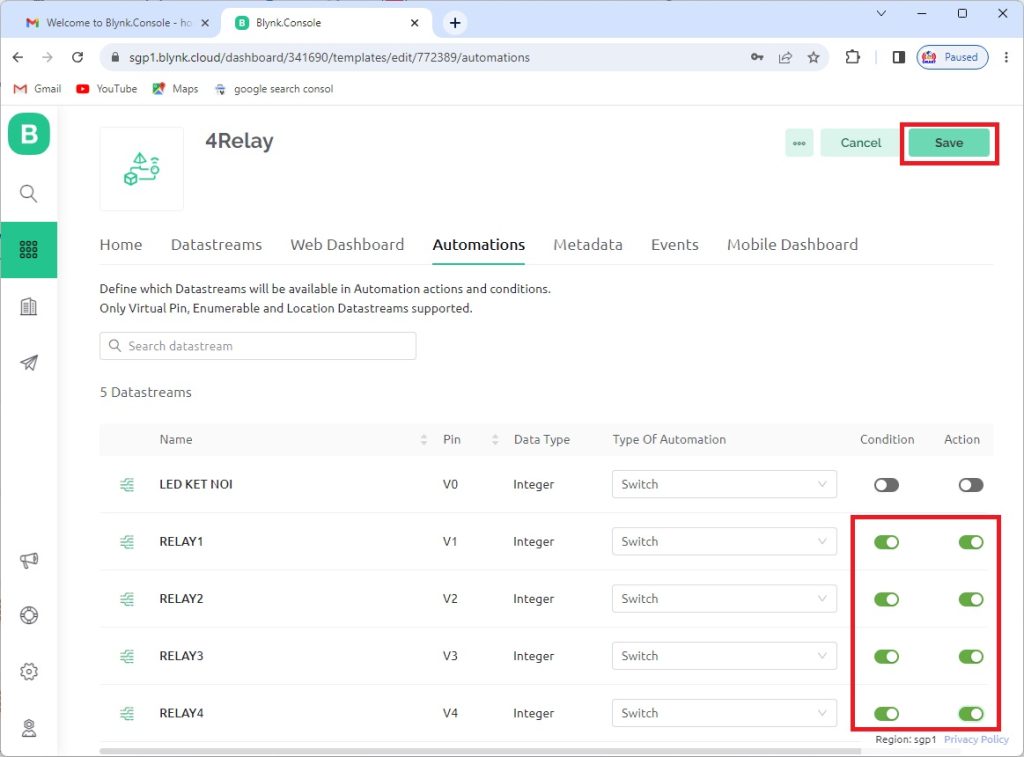Click the Search datastream input field
The image size is (1024, 757).
click(258, 346)
